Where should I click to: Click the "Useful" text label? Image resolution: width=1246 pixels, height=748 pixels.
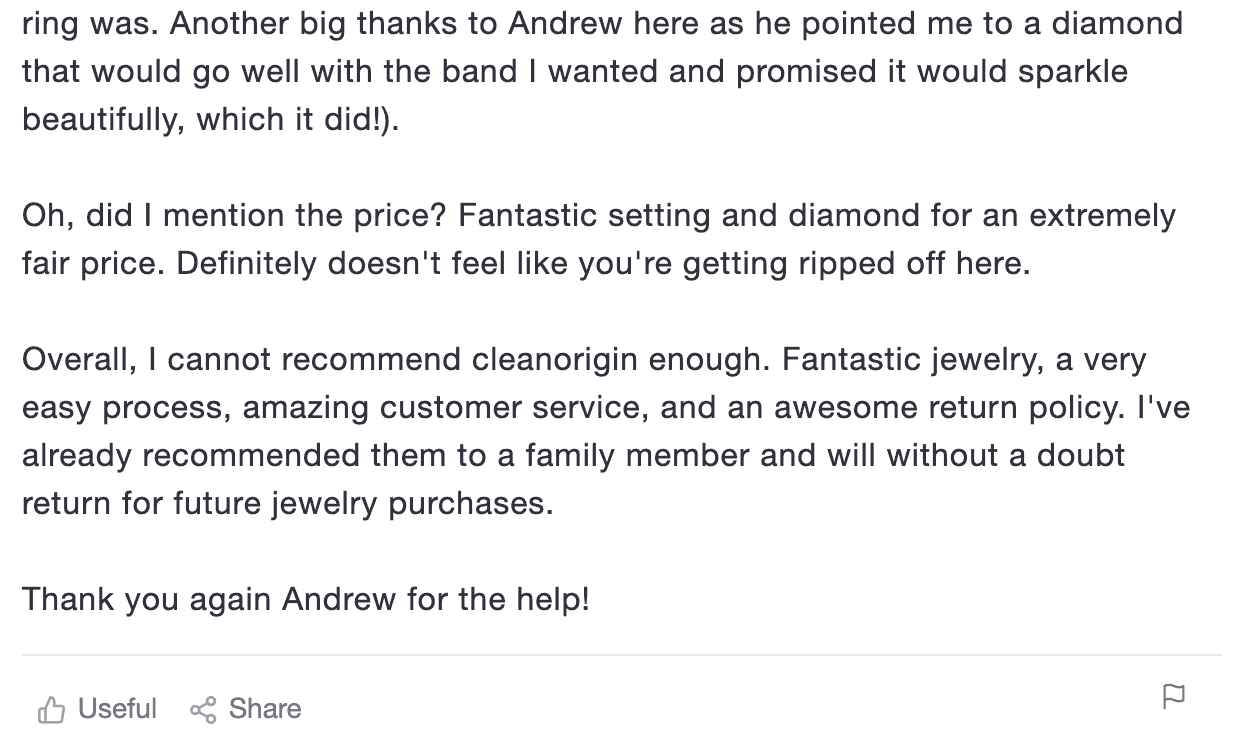pos(117,709)
